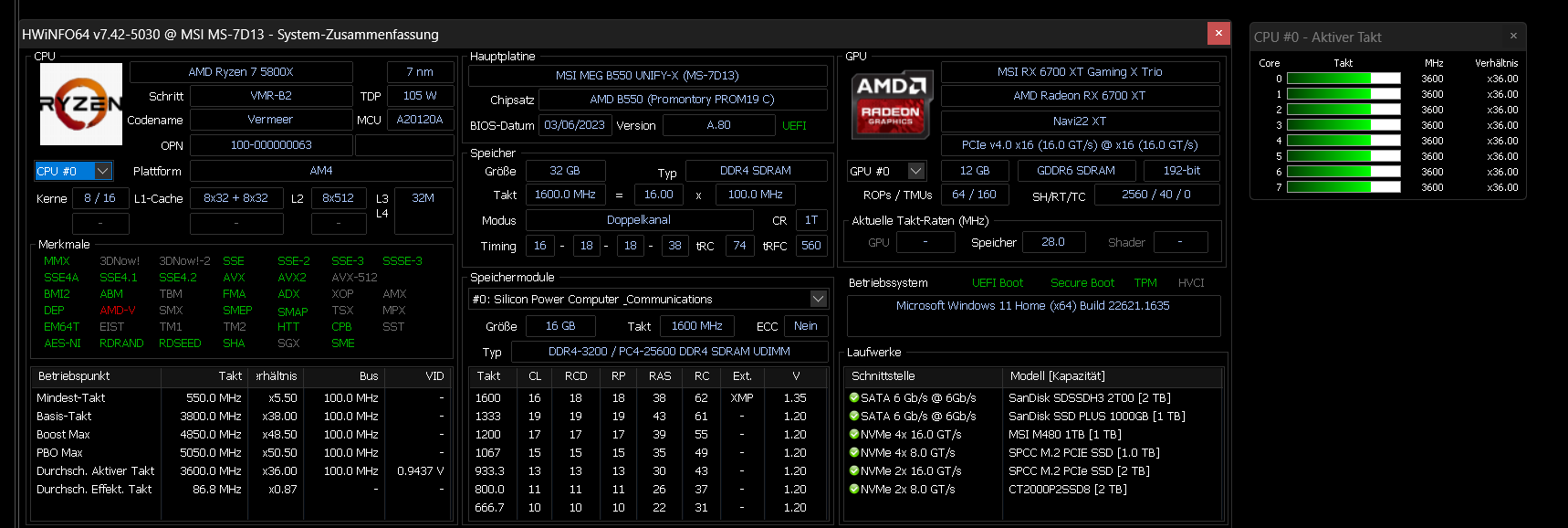Click the RDSEED feature label

tap(180, 343)
